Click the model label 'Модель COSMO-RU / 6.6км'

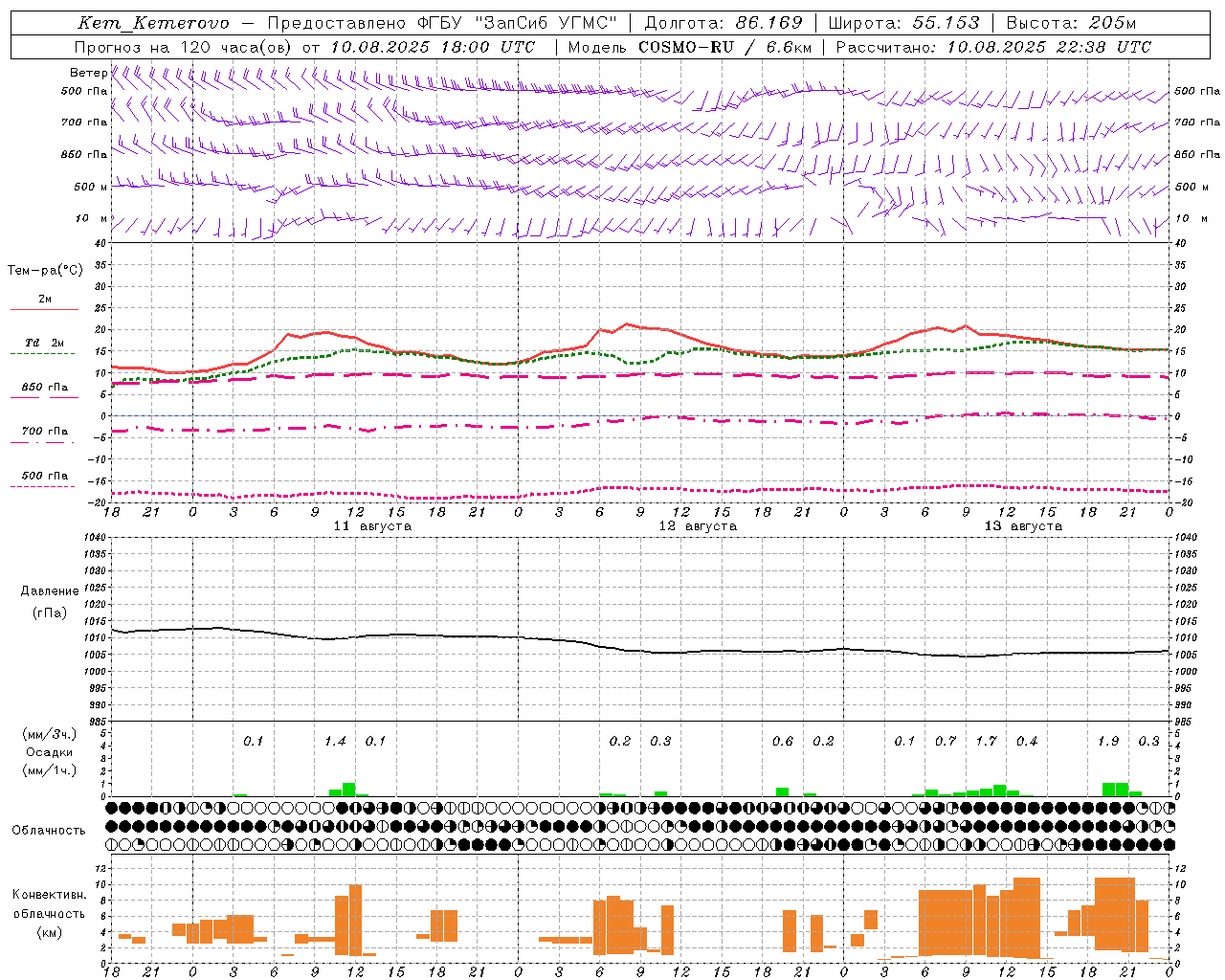(690, 47)
